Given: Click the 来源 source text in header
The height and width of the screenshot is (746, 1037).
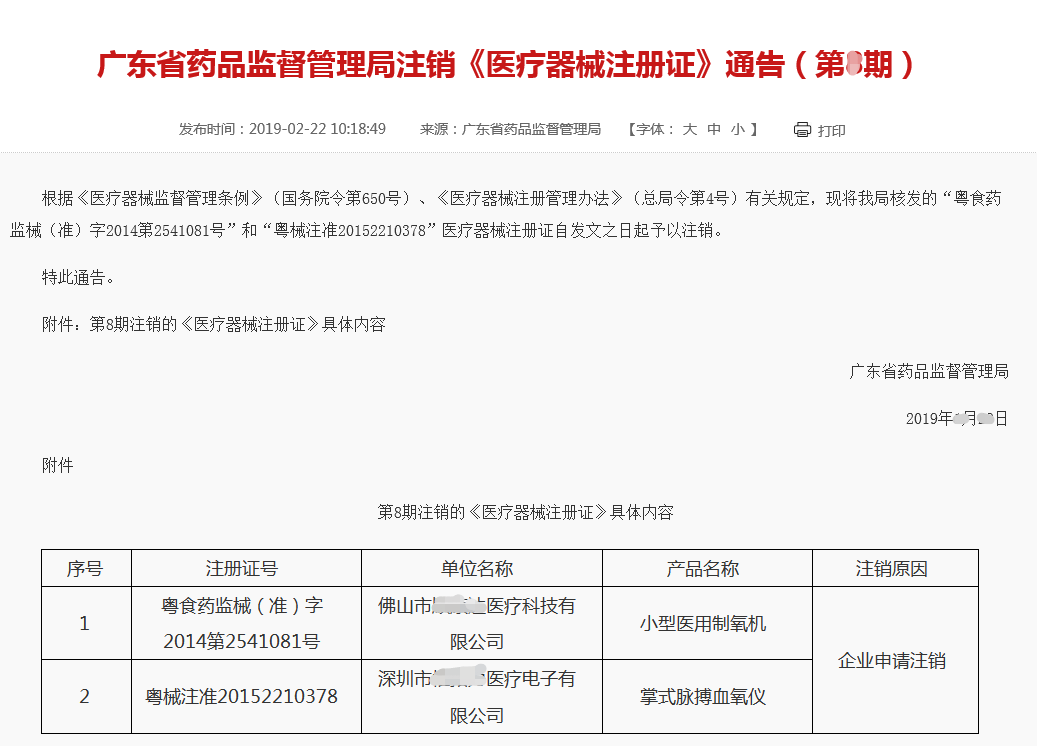Looking at the screenshot, I should 510,129.
